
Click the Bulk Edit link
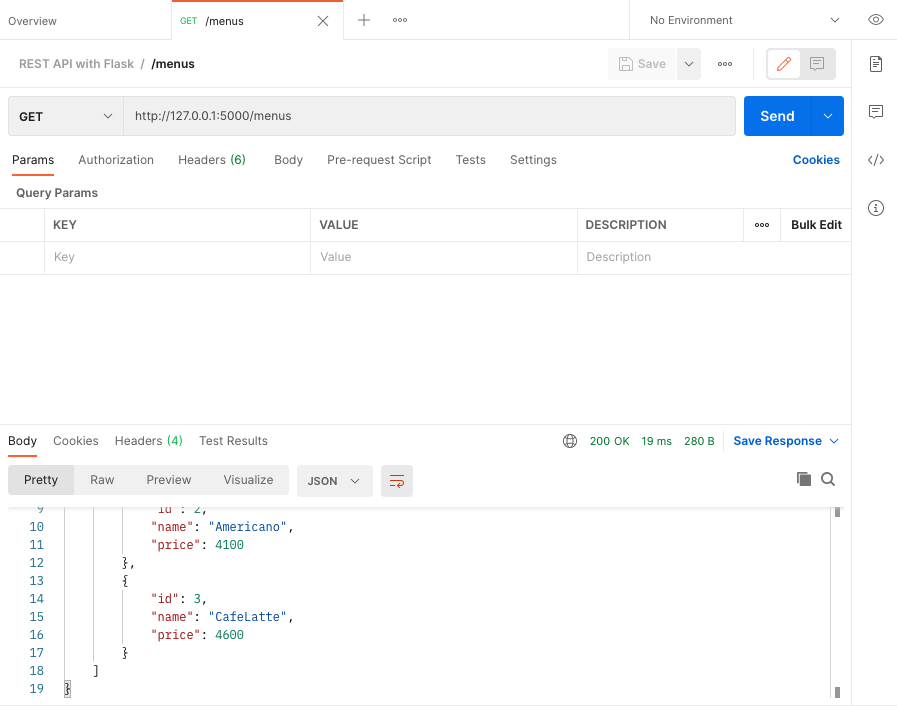point(816,225)
